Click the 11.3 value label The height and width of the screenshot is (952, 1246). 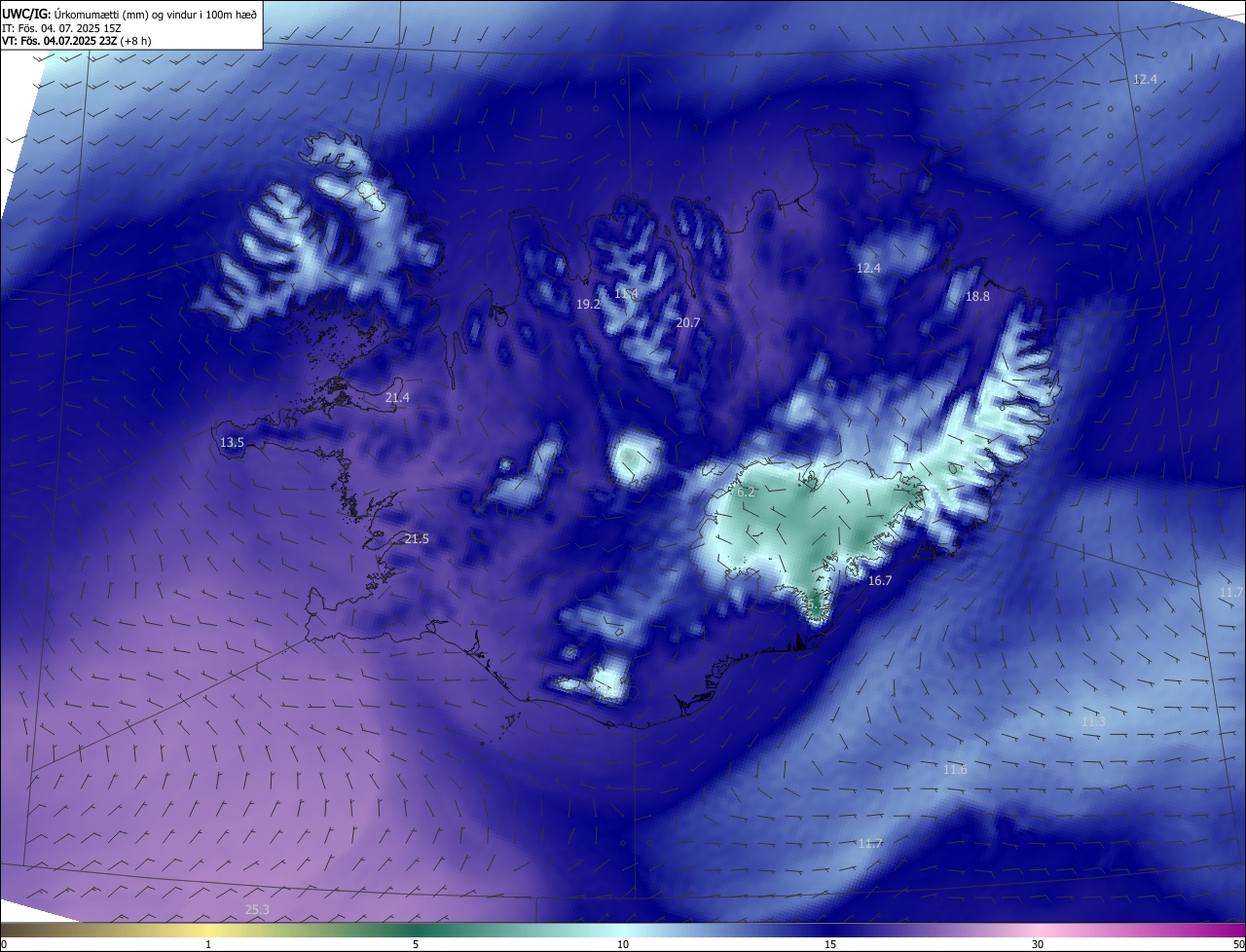coord(1093,722)
